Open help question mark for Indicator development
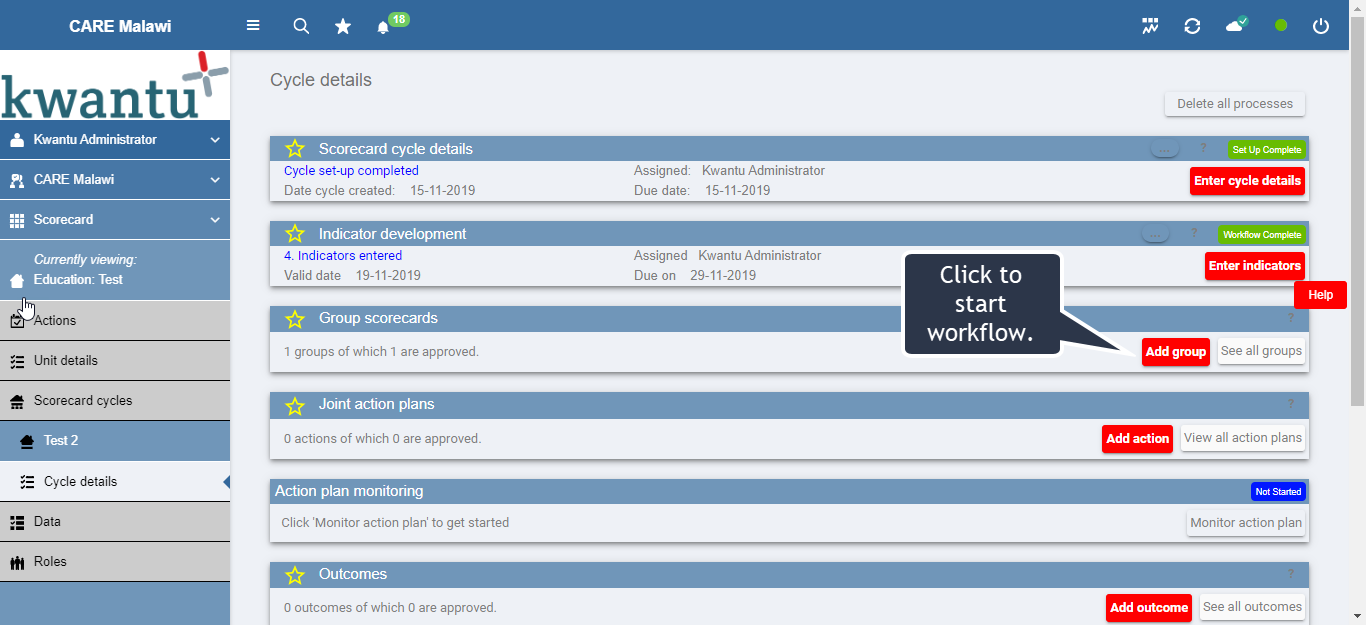 point(1193,234)
